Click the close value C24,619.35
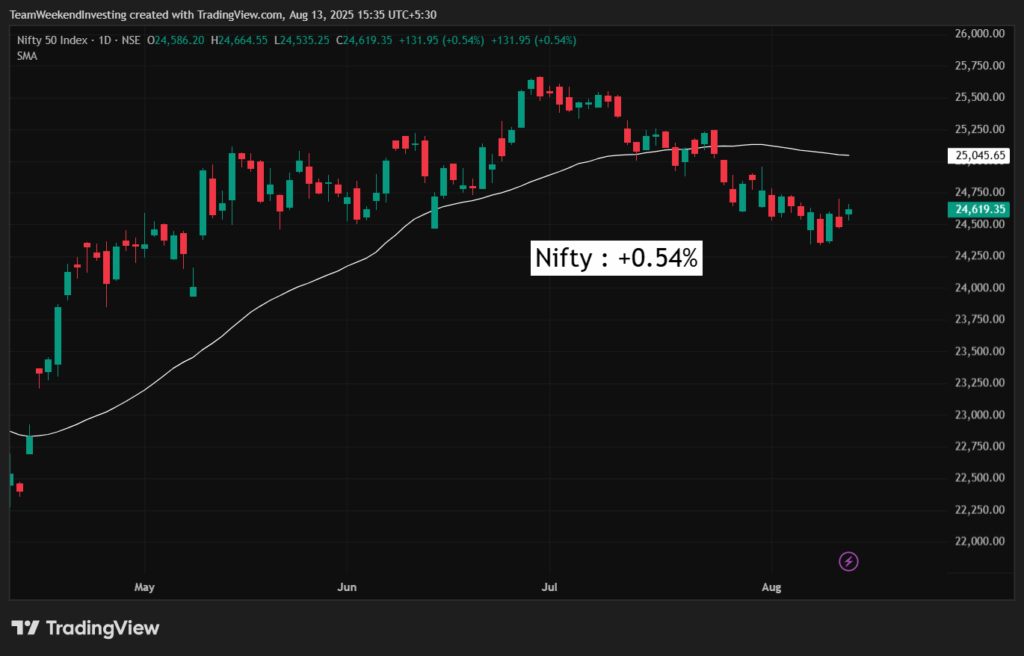Viewport: 1024px width, 656px height. point(364,41)
